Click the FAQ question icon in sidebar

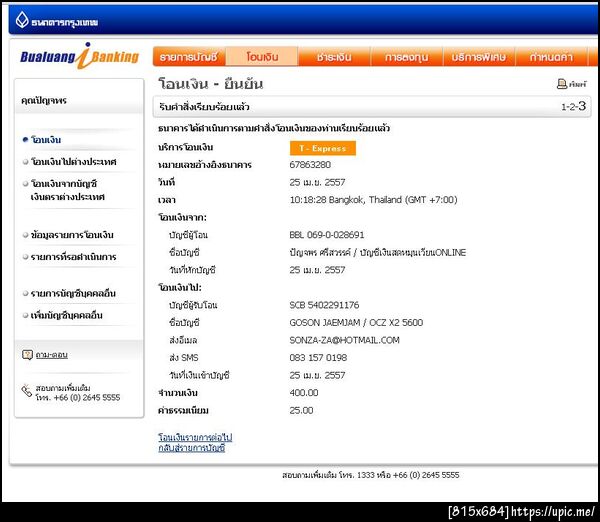[x=27, y=355]
